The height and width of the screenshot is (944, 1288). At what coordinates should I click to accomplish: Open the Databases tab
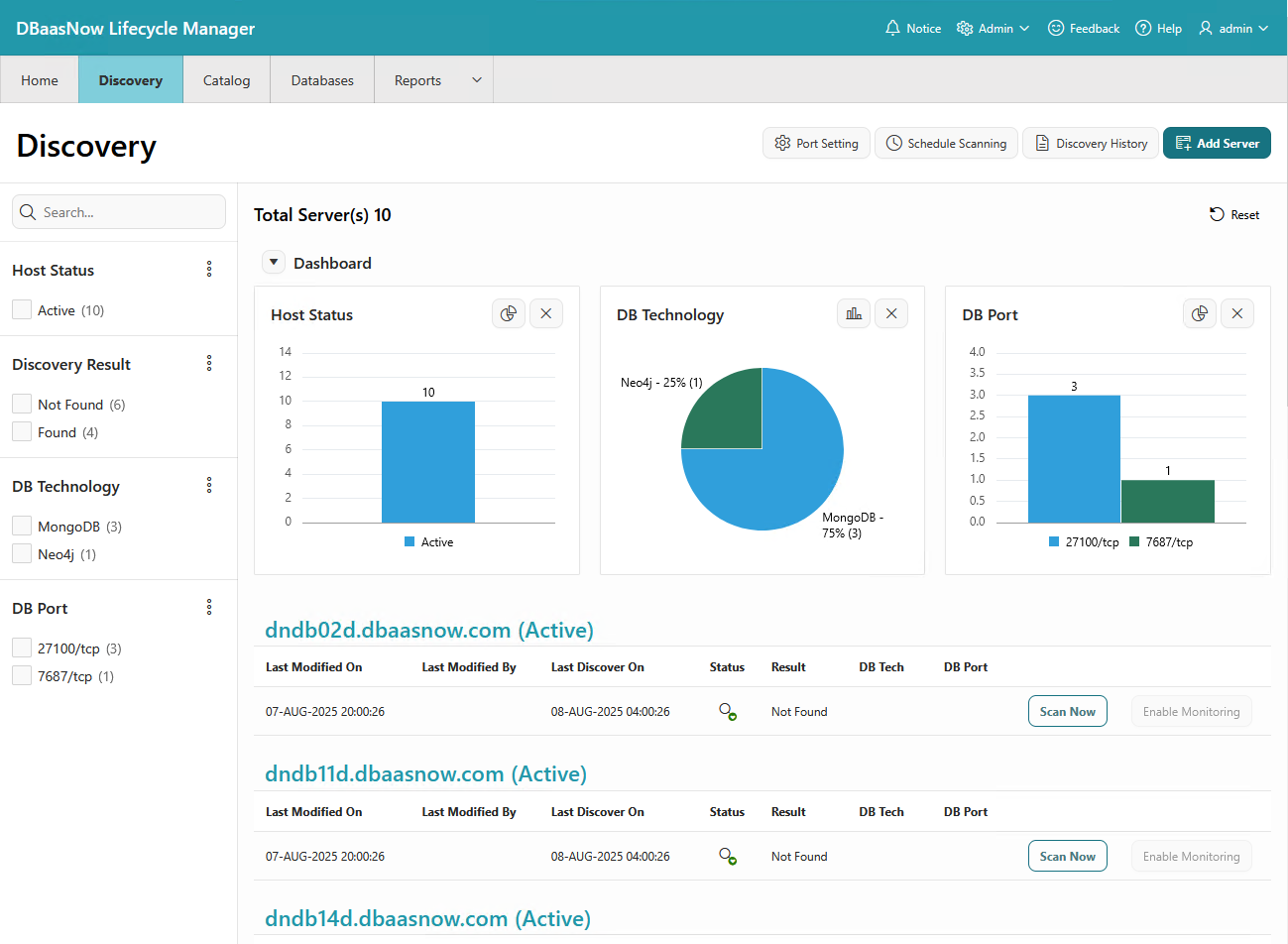point(322,80)
